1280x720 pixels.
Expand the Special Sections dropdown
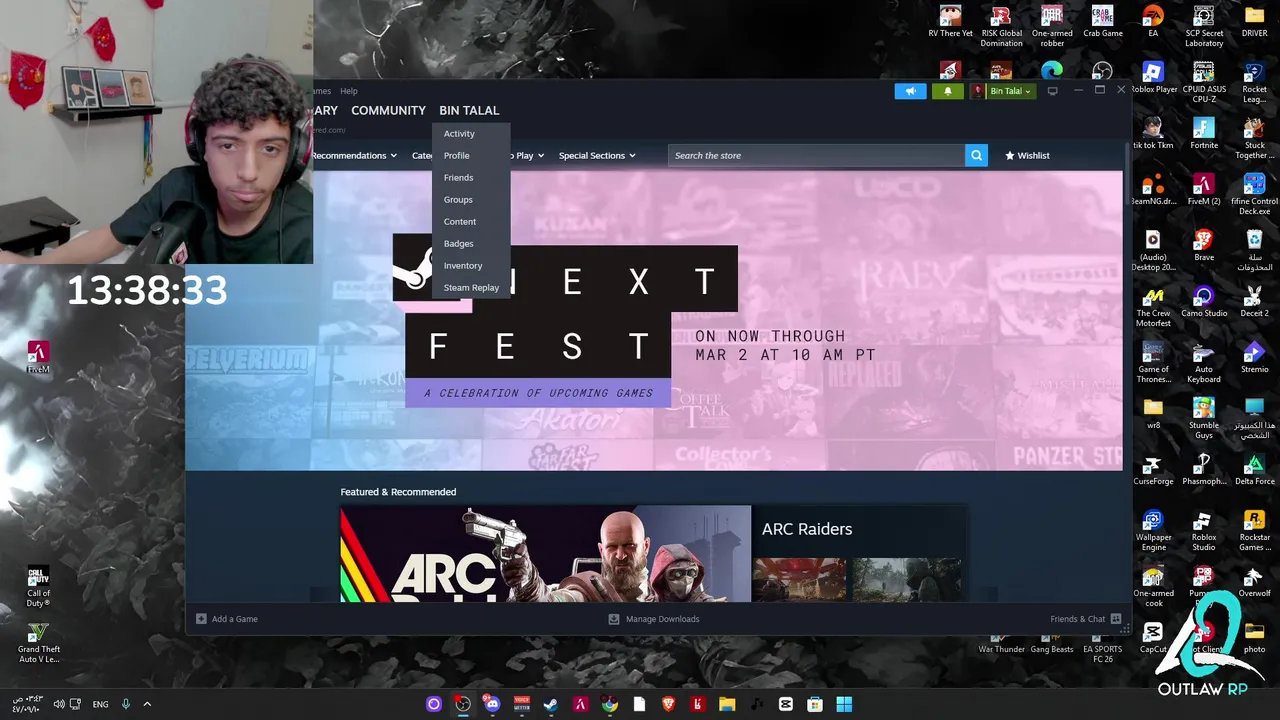click(597, 155)
